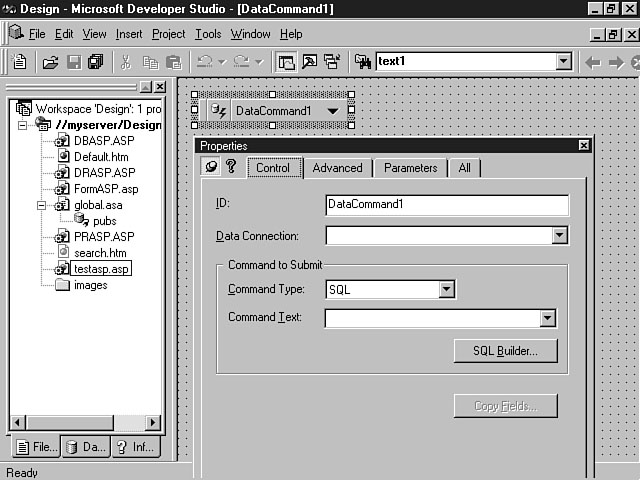Click the Save toolbar icon
The width and height of the screenshot is (640, 480).
pyautogui.click(x=73, y=62)
